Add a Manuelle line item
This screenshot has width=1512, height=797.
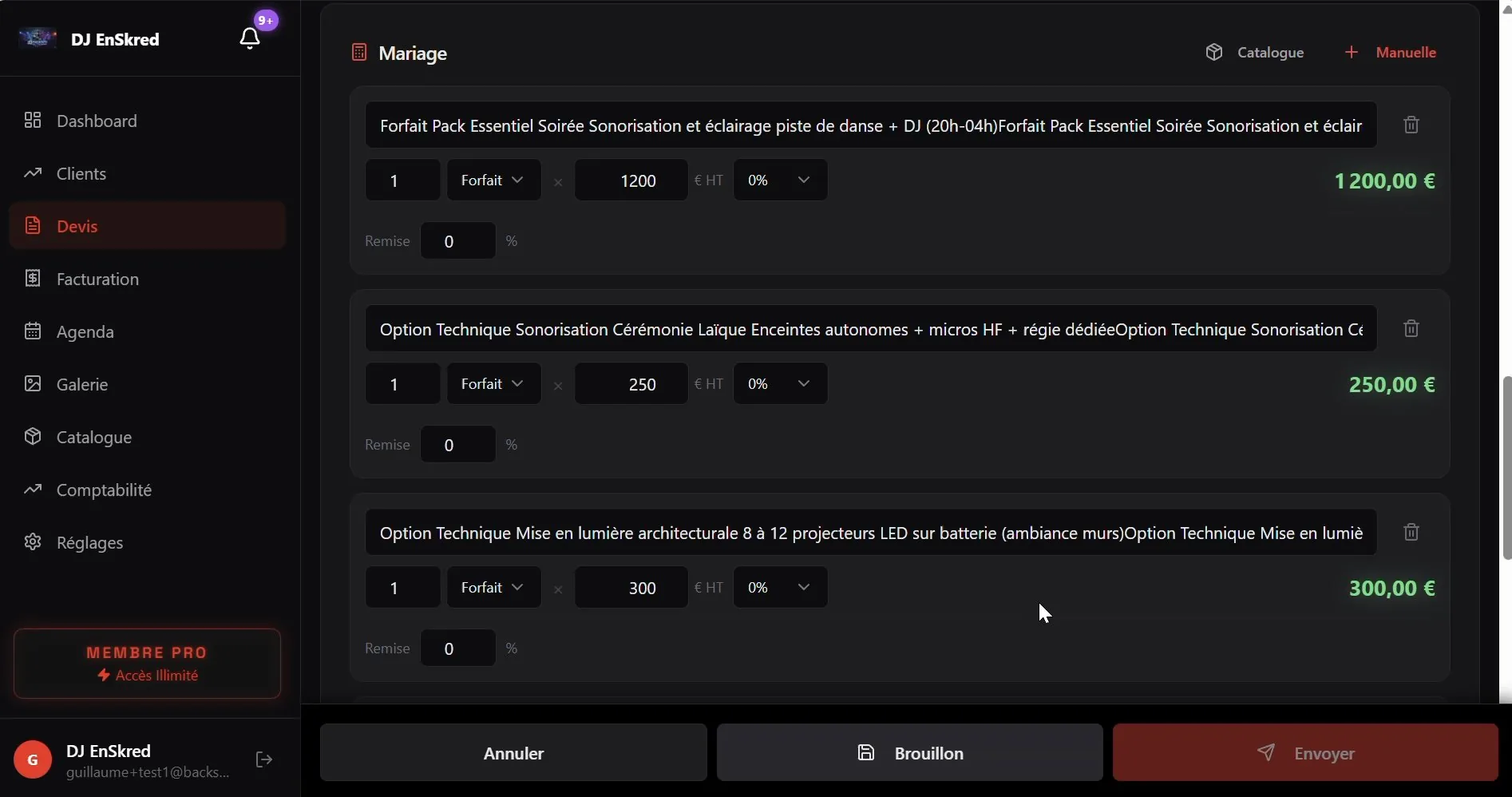click(x=1390, y=53)
